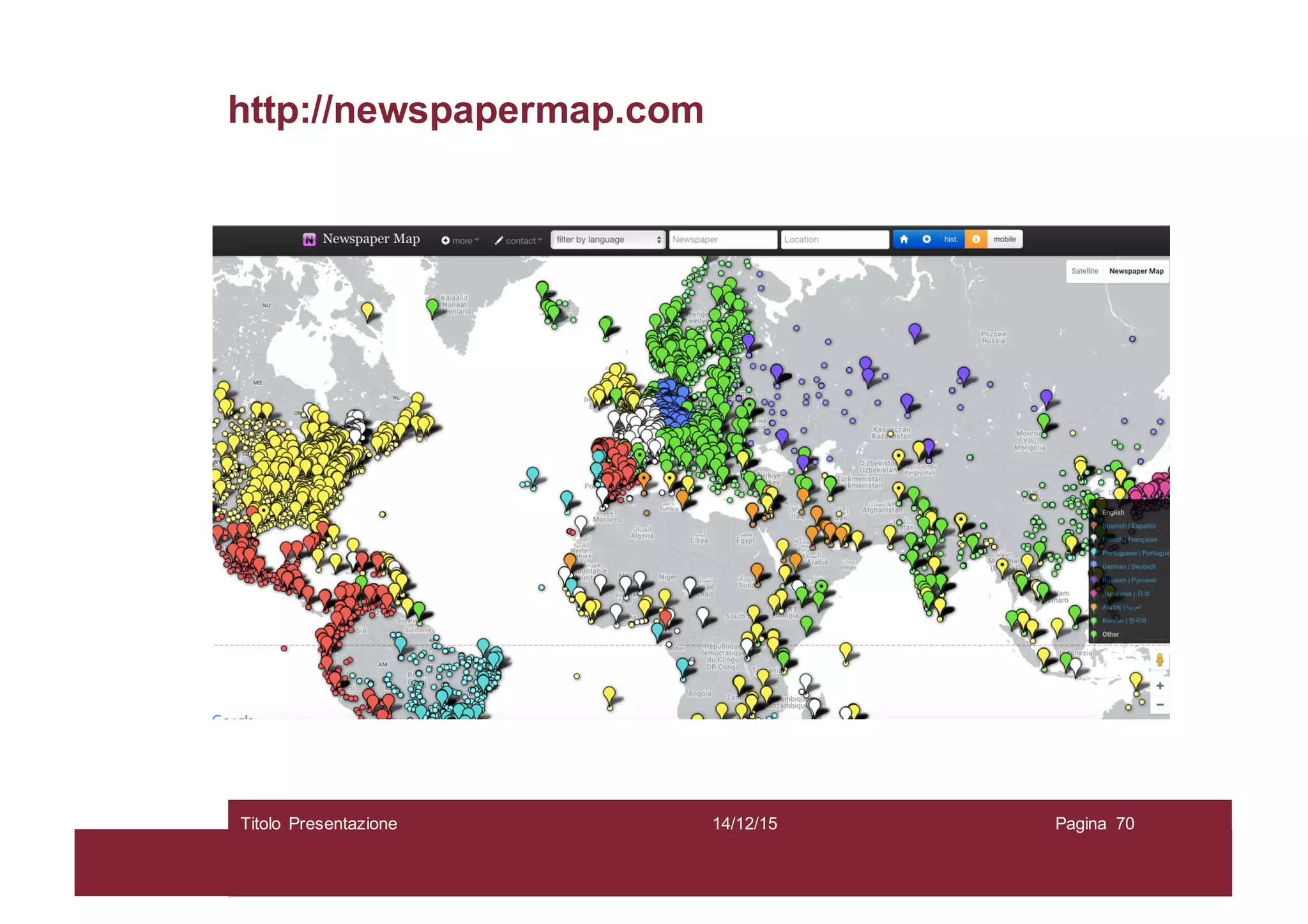Click the Street View pegman icon
Image resolution: width=1308 pixels, height=924 pixels.
[1160, 660]
